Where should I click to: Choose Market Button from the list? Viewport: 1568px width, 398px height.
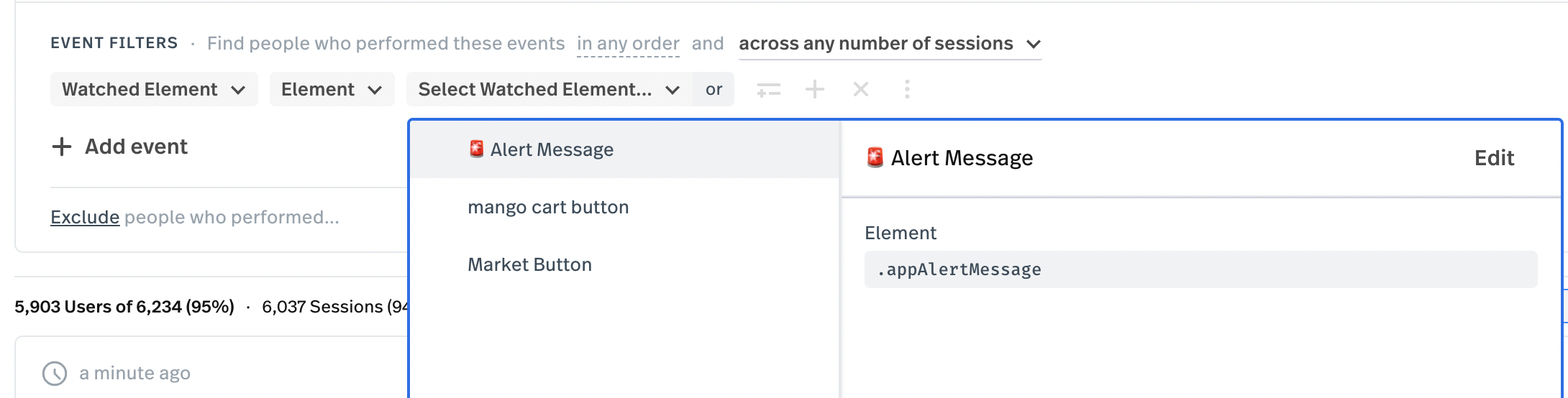[x=624, y=264]
